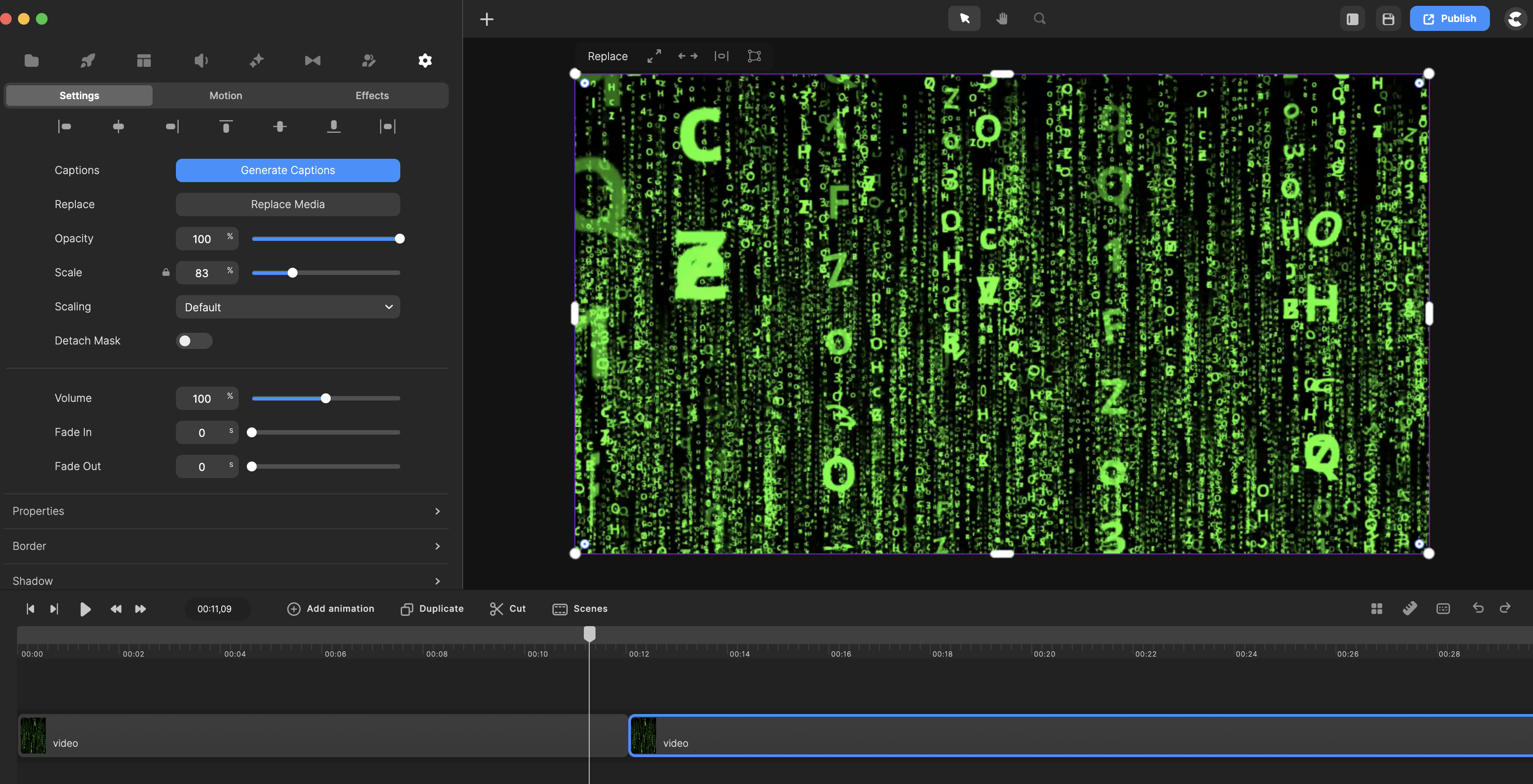Open the avatars people panel icon

pos(369,60)
